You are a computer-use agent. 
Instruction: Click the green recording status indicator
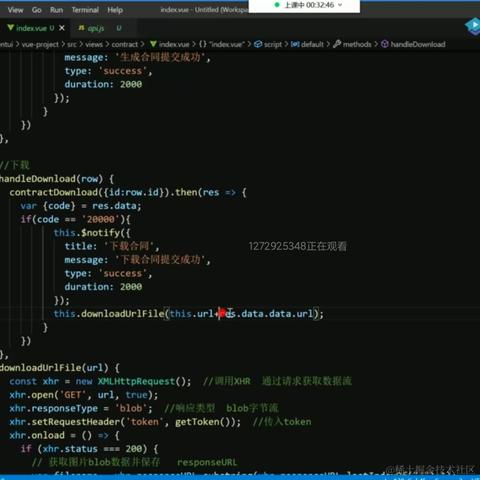277,5
